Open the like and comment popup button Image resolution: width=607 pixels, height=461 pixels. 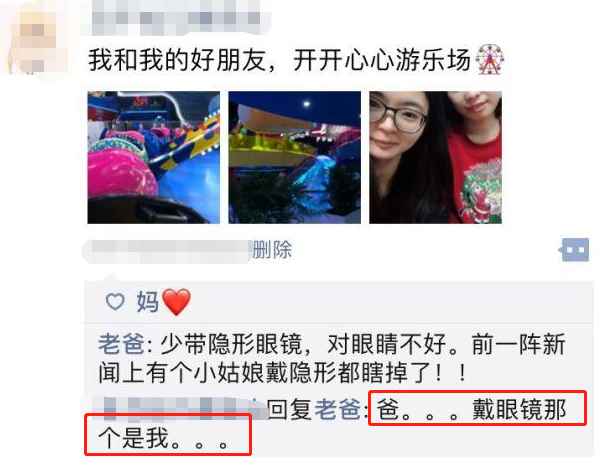point(574,250)
